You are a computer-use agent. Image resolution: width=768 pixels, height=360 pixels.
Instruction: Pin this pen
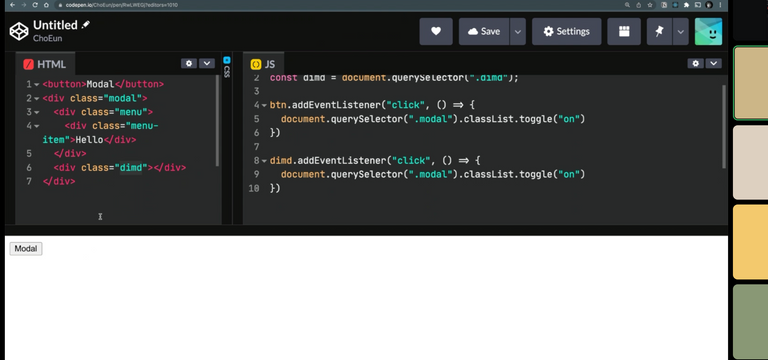coord(659,31)
